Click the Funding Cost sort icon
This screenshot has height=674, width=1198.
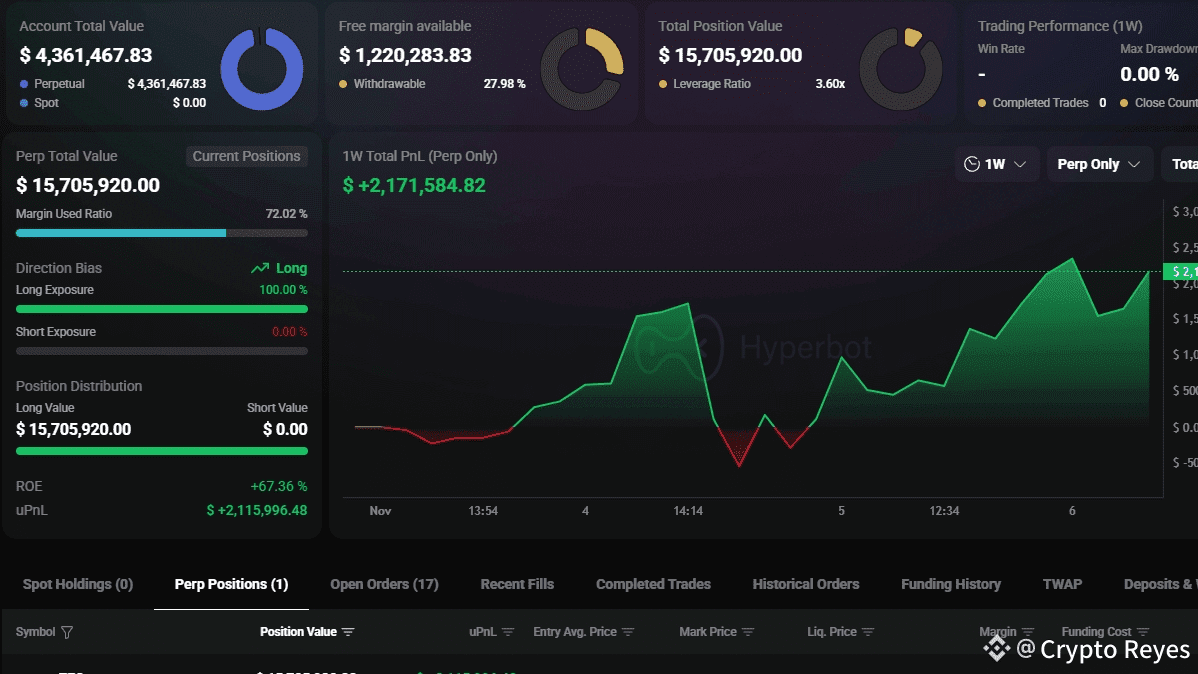[x=1142, y=632]
